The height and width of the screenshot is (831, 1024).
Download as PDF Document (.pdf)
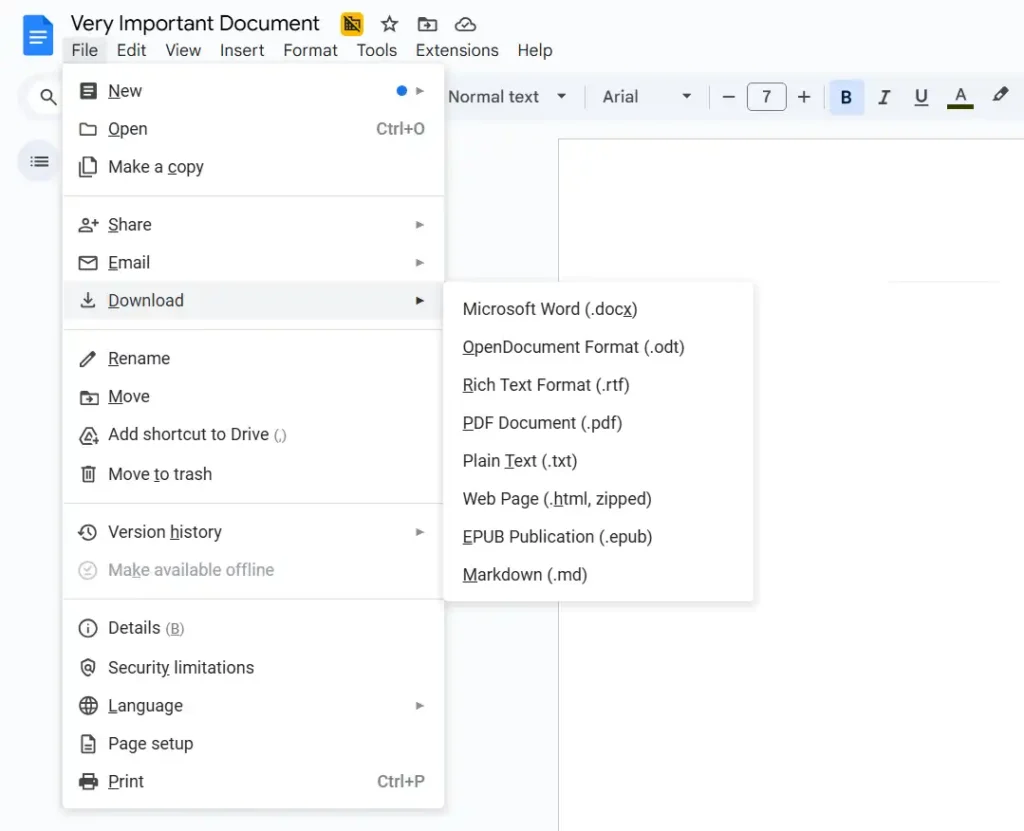[x=542, y=423]
